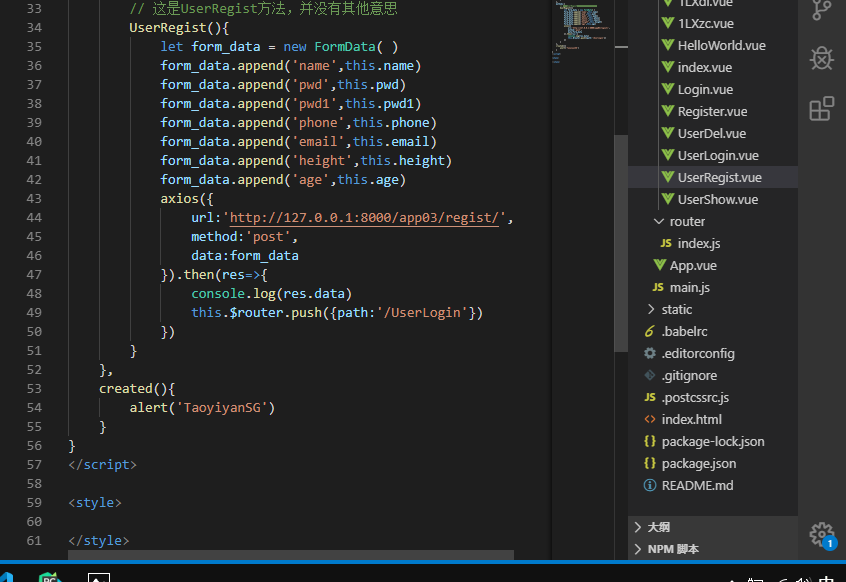Viewport: 846px width, 582px height.
Task: Open the Extensions view icon
Action: pos(821,108)
